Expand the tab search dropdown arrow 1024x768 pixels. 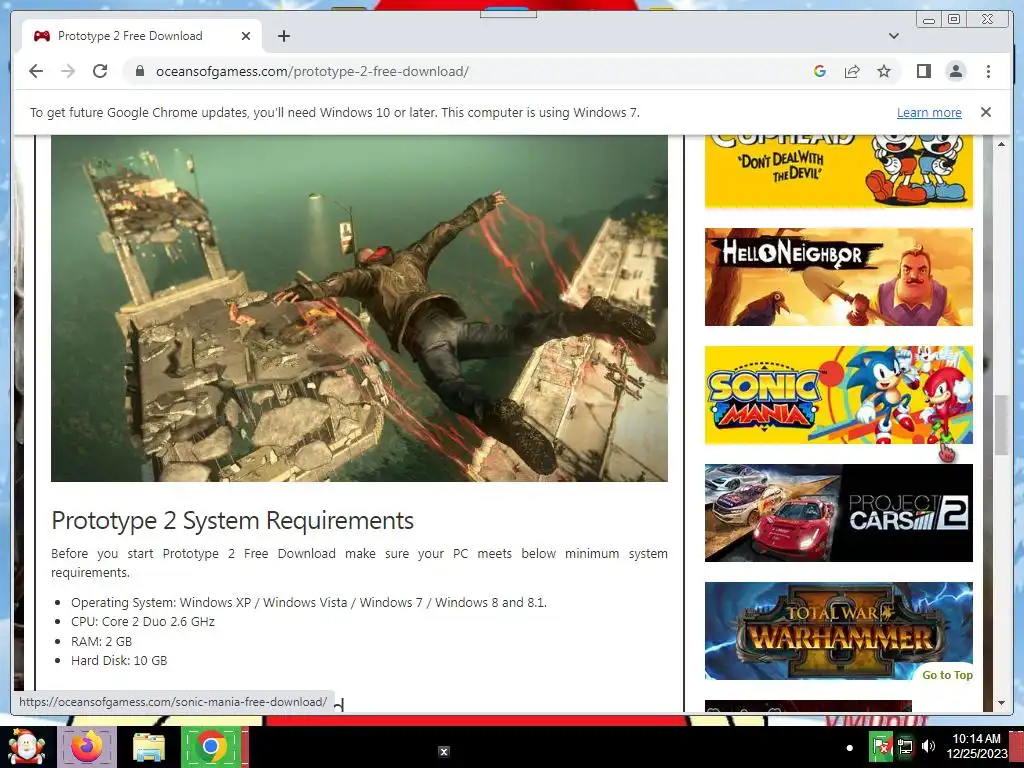(x=893, y=36)
